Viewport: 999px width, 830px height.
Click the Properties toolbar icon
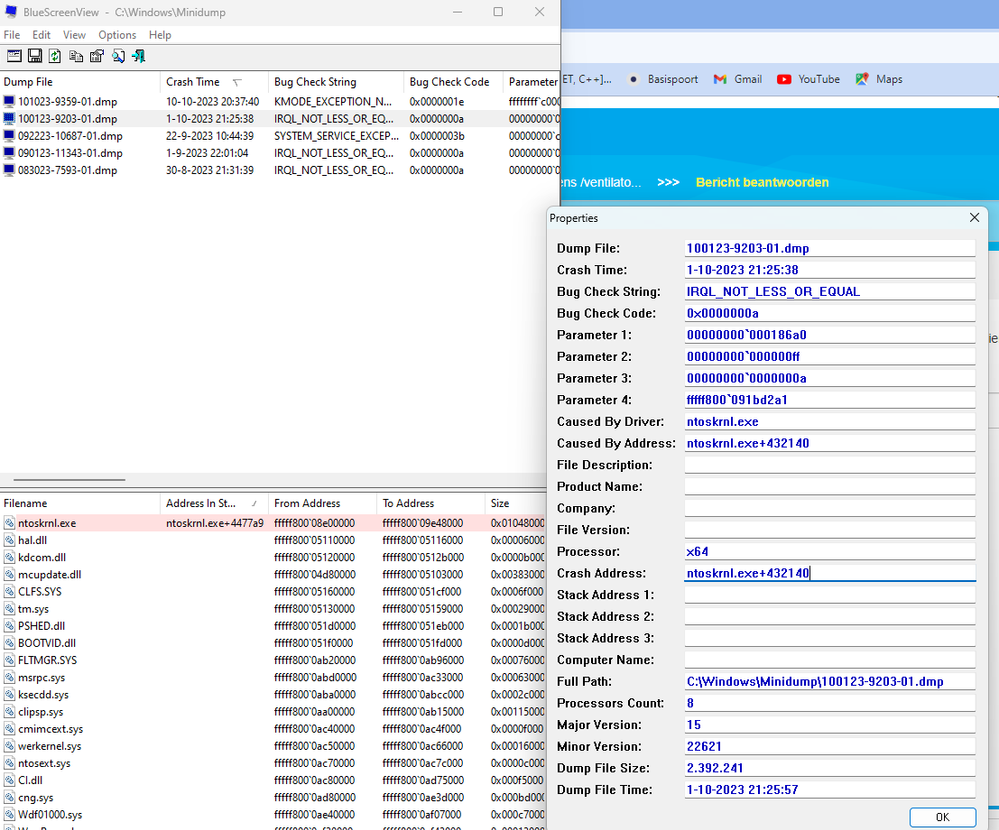pos(97,56)
